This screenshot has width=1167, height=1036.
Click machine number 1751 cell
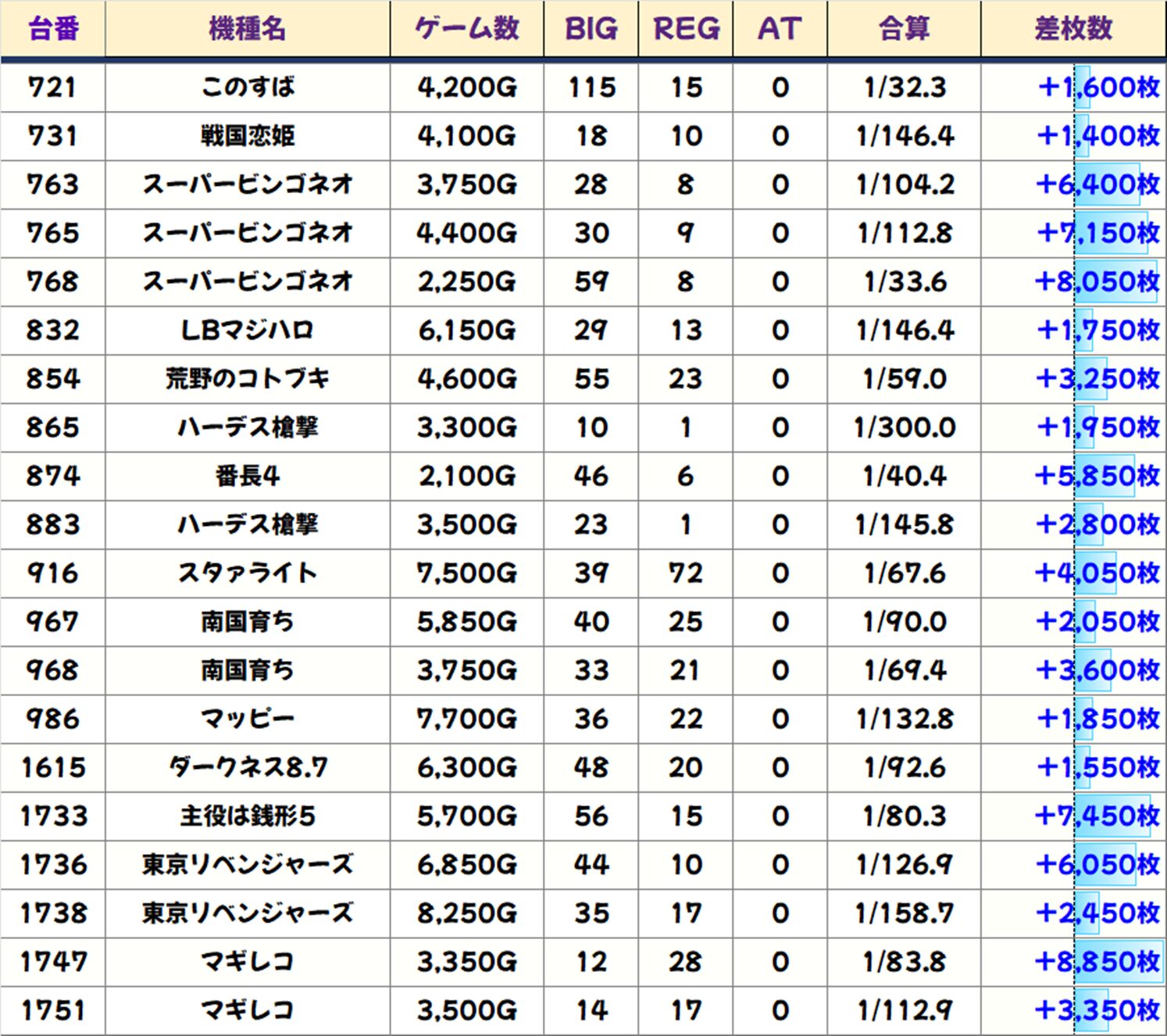[53, 1011]
